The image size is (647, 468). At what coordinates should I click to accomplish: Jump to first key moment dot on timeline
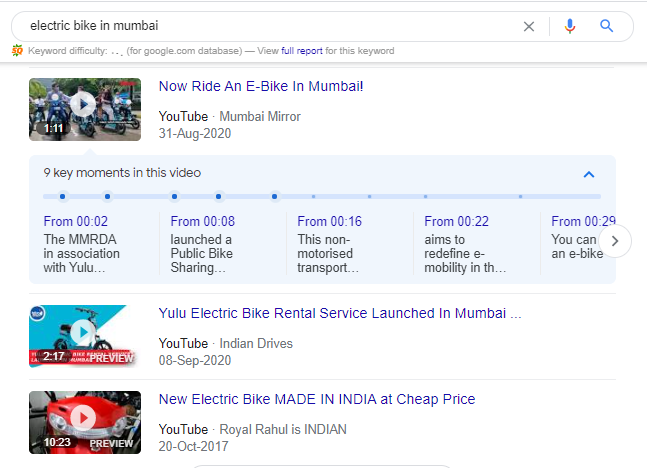point(63,196)
